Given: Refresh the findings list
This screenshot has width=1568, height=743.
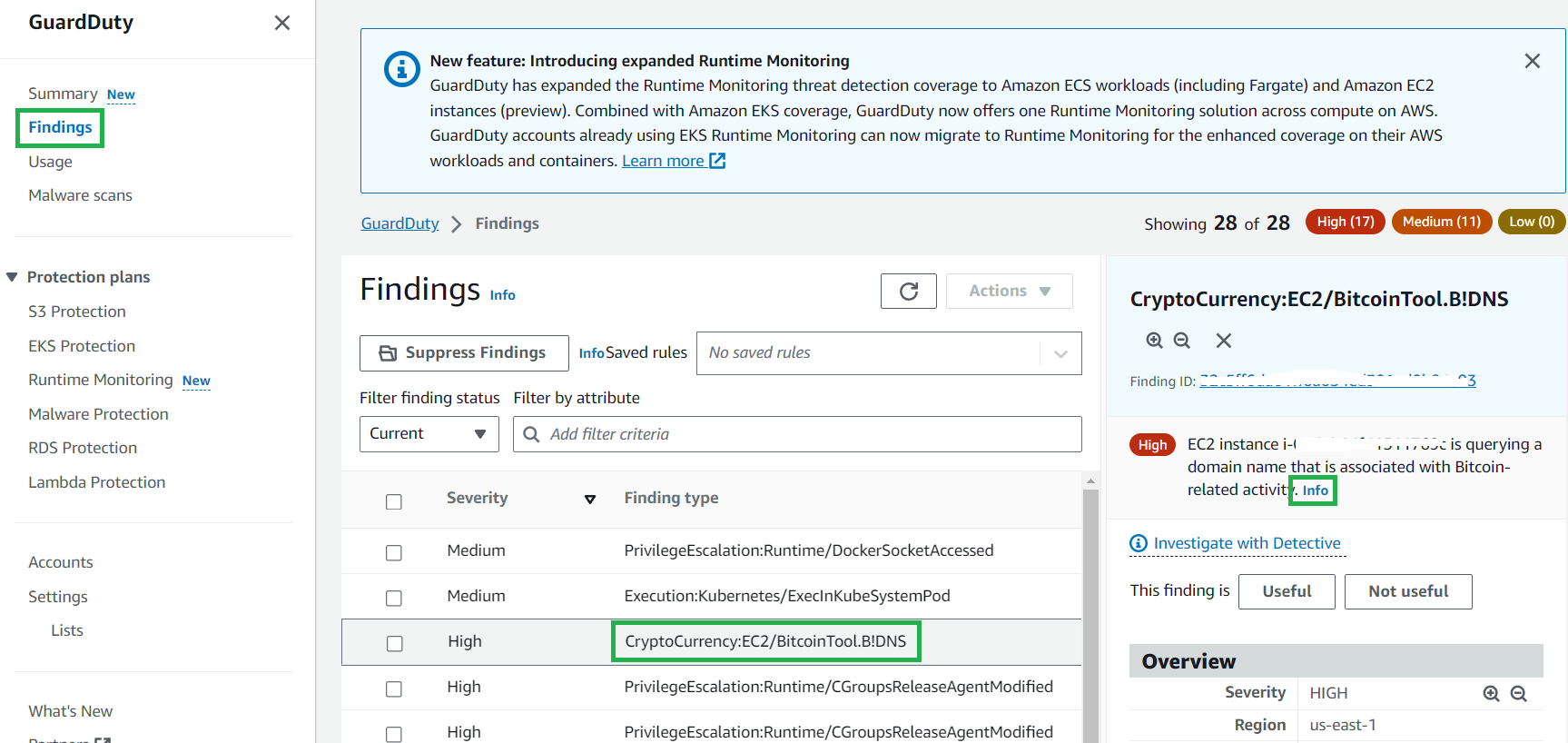Looking at the screenshot, I should coord(909,291).
